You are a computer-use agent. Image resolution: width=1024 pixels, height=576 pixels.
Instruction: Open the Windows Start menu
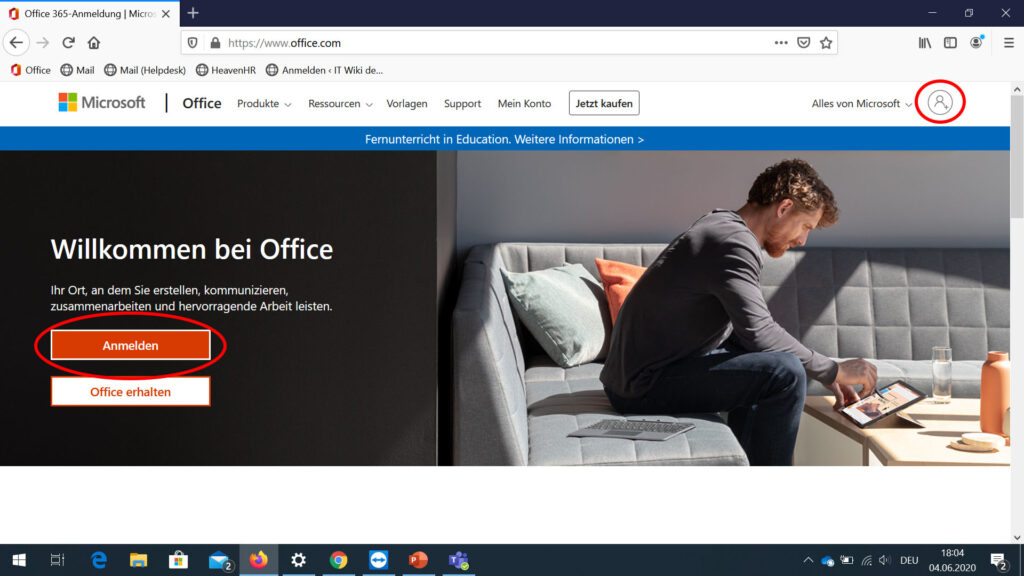(x=19, y=560)
